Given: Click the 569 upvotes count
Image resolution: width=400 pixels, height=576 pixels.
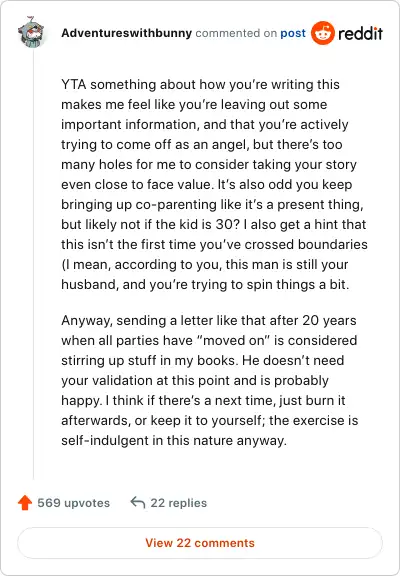Looking at the screenshot, I should click(x=73, y=503).
